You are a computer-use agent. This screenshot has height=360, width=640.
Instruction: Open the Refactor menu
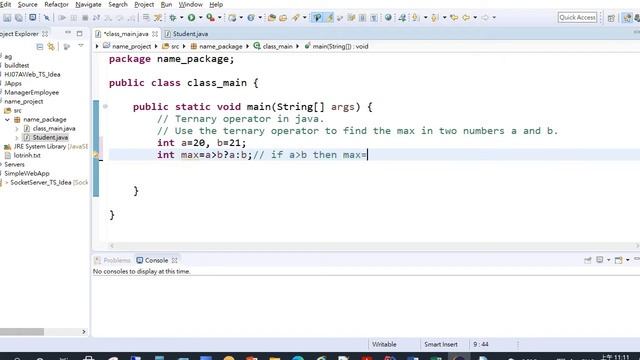(x=56, y=4)
